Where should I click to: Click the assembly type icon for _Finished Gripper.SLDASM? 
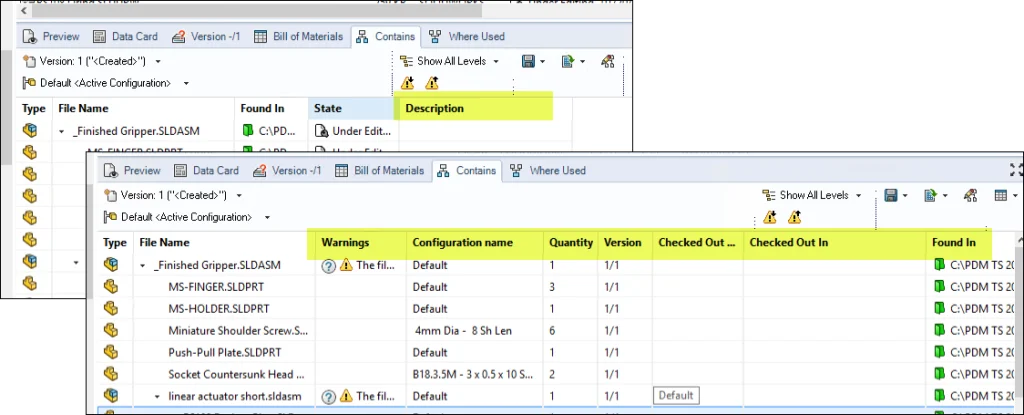point(115,265)
